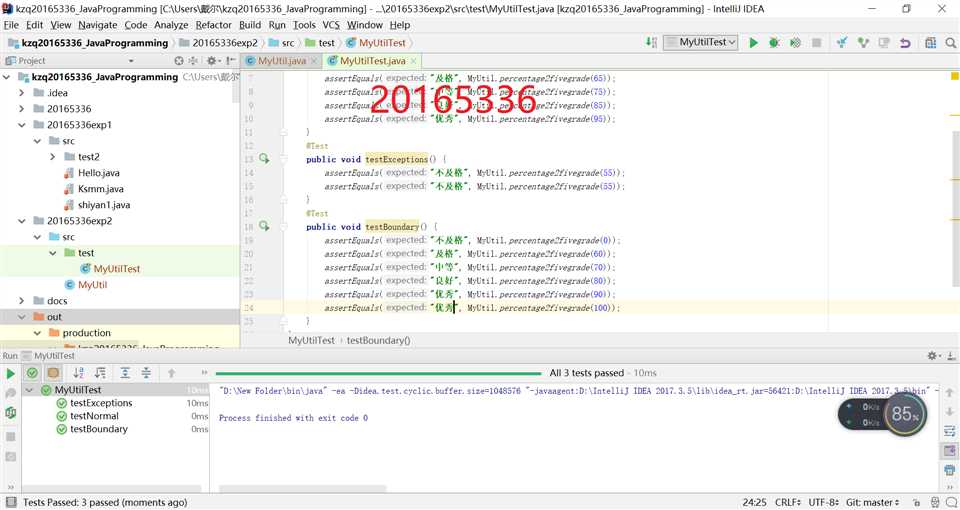Expand the docs folder
960x510 pixels.
coord(21,301)
